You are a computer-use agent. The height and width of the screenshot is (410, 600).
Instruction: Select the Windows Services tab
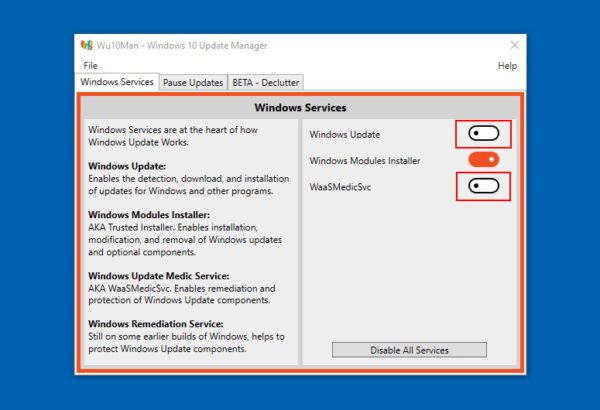click(x=117, y=82)
